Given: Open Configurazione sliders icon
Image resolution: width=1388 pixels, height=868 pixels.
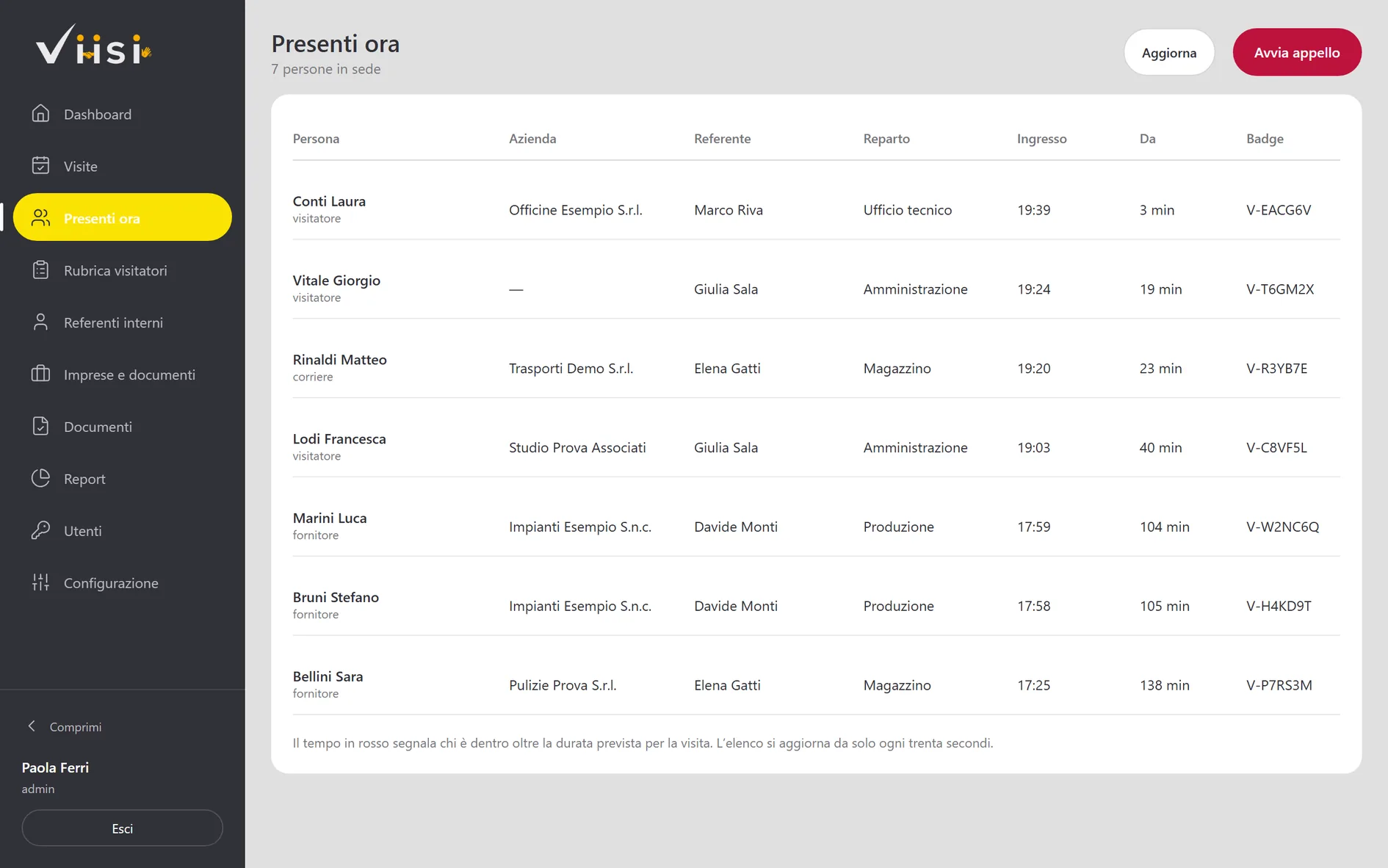Looking at the screenshot, I should 40,583.
